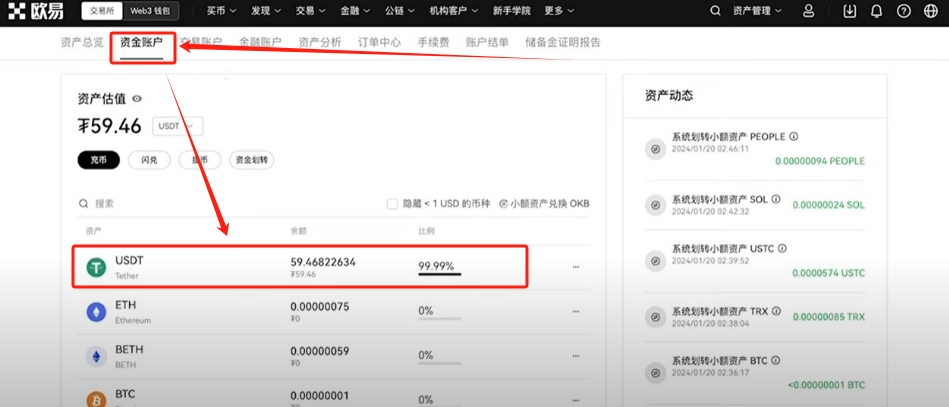Screen dimensions: 949x407
Task: Toggle asset valuation visibility eye icon
Action: (x=137, y=99)
